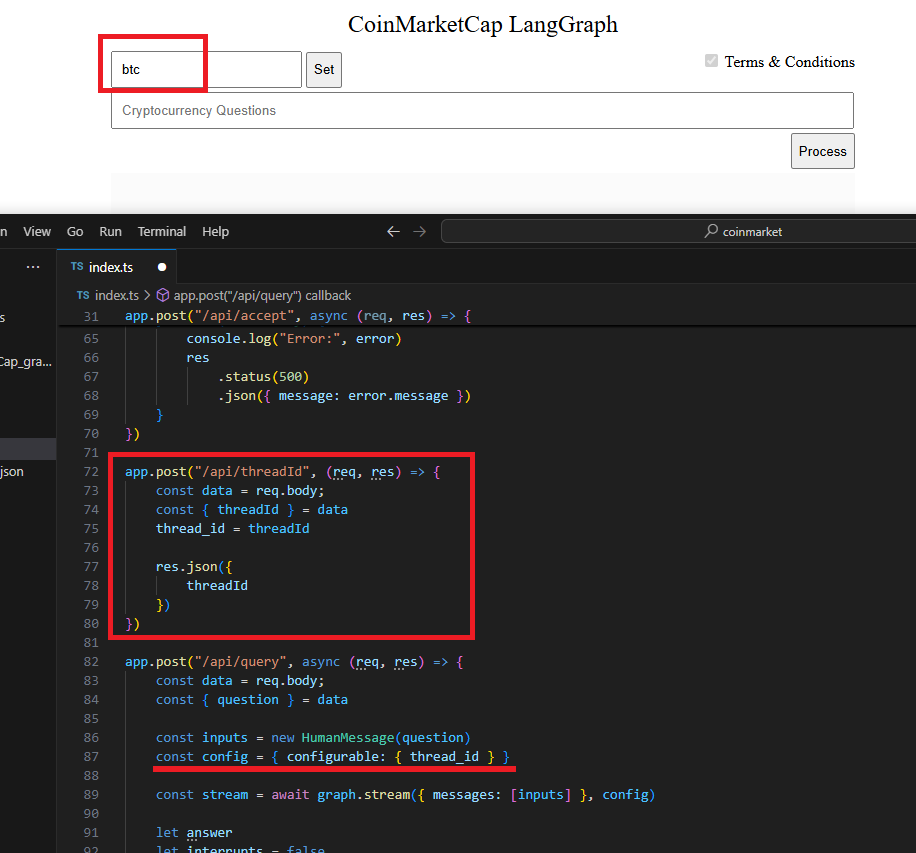Click the breadcrumb chevron separator after index.ts
Viewport: 916px width, 853px height.
pyautogui.click(x=147, y=296)
